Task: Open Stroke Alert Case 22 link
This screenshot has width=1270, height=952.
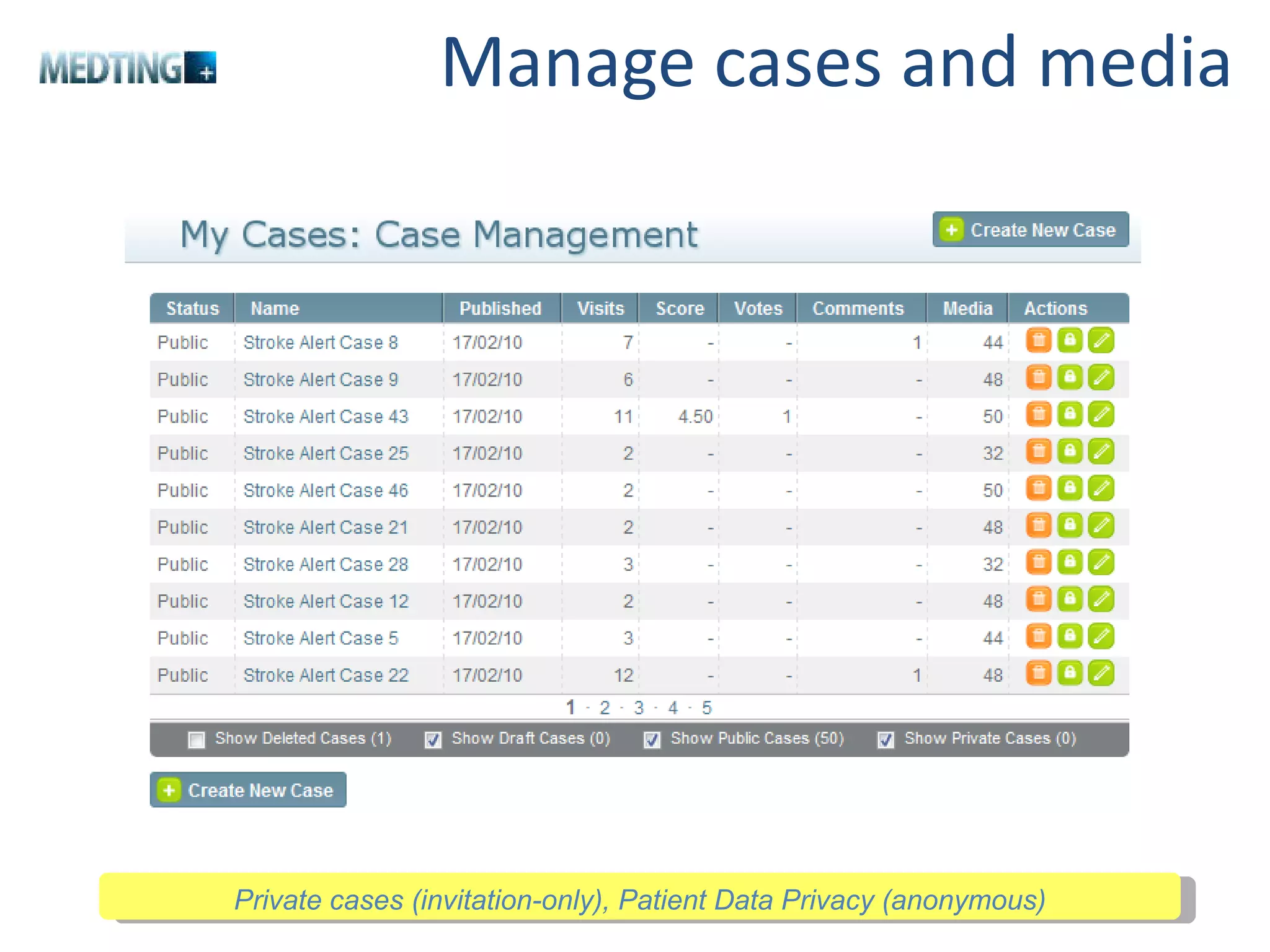Action: 326,675
